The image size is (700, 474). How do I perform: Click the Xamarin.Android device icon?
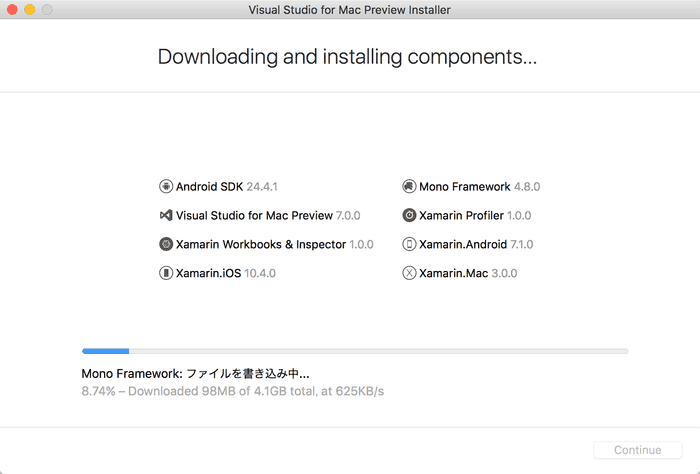(409, 244)
